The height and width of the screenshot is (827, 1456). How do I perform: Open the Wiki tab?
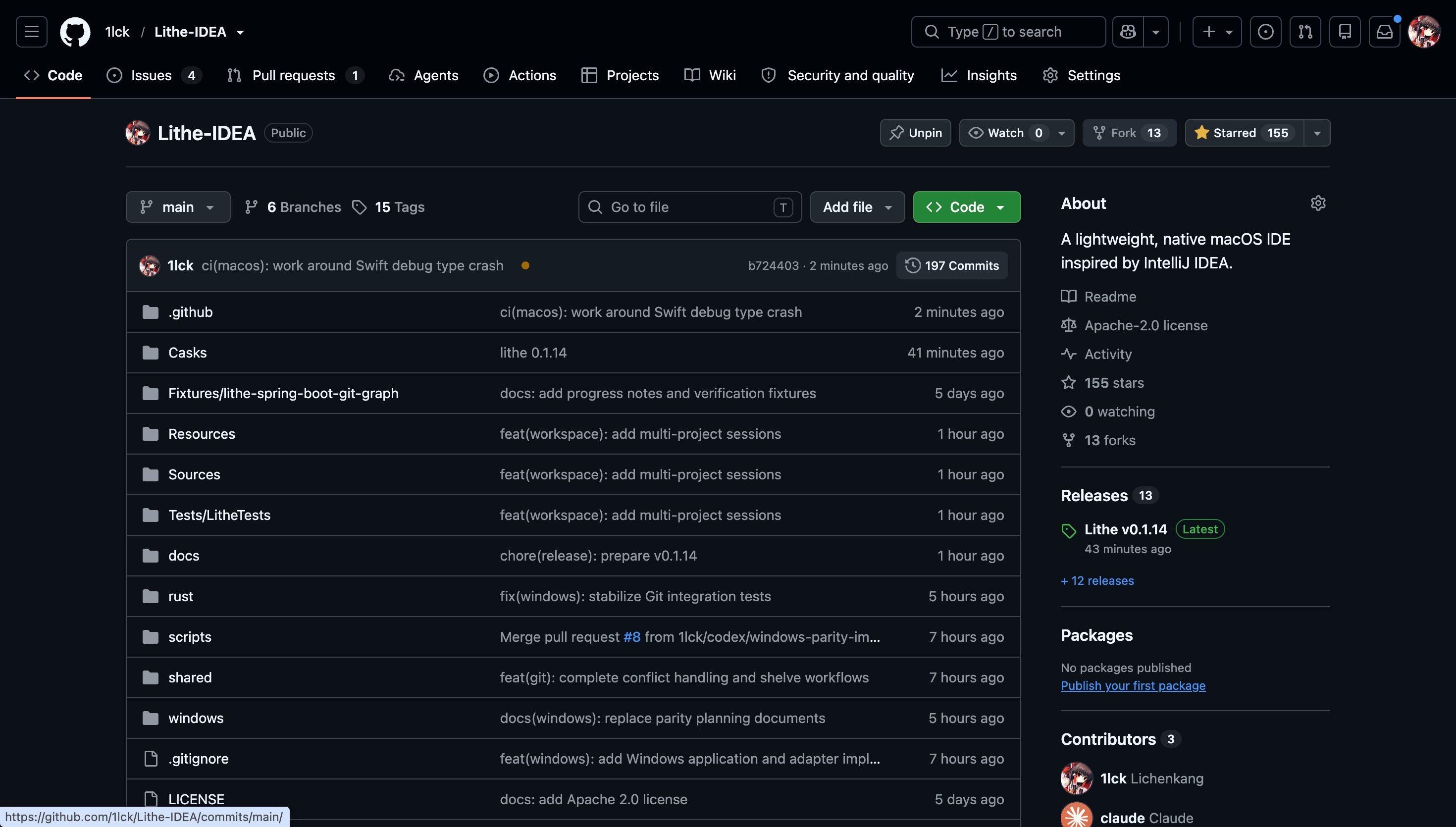(x=710, y=76)
